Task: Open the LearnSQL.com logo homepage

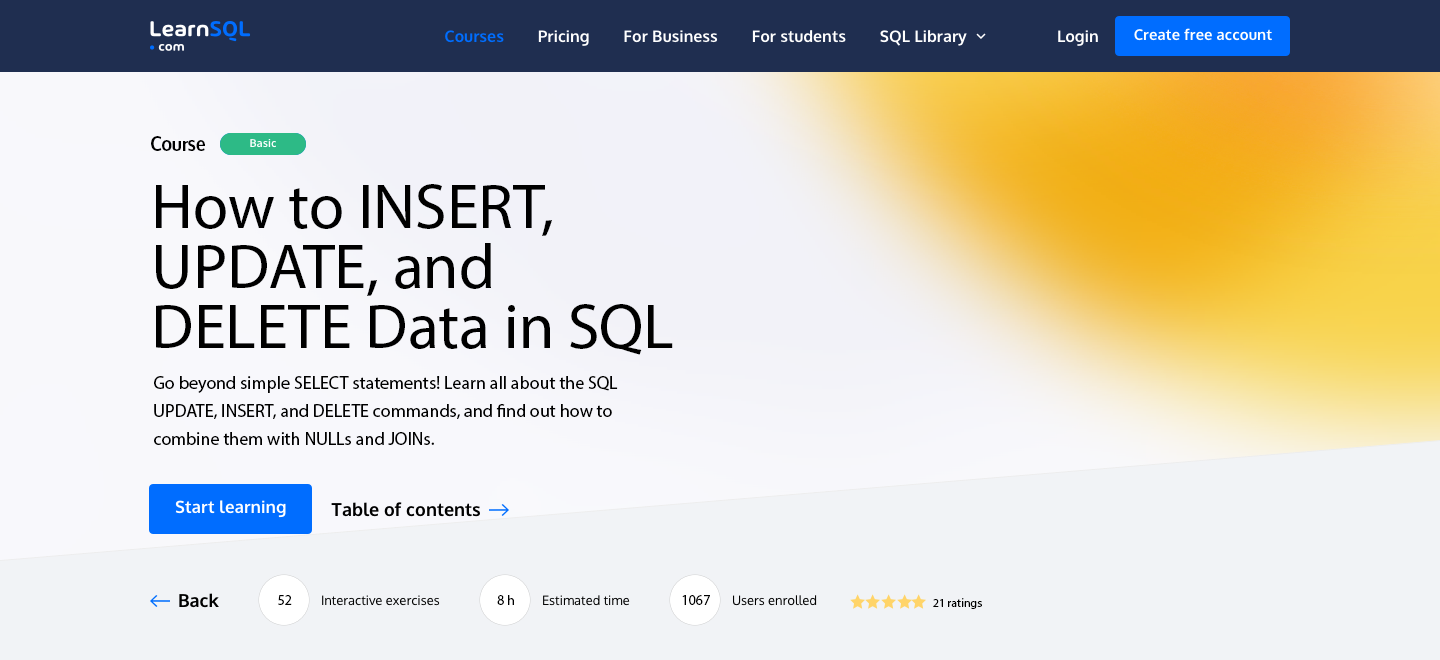Action: click(x=199, y=35)
